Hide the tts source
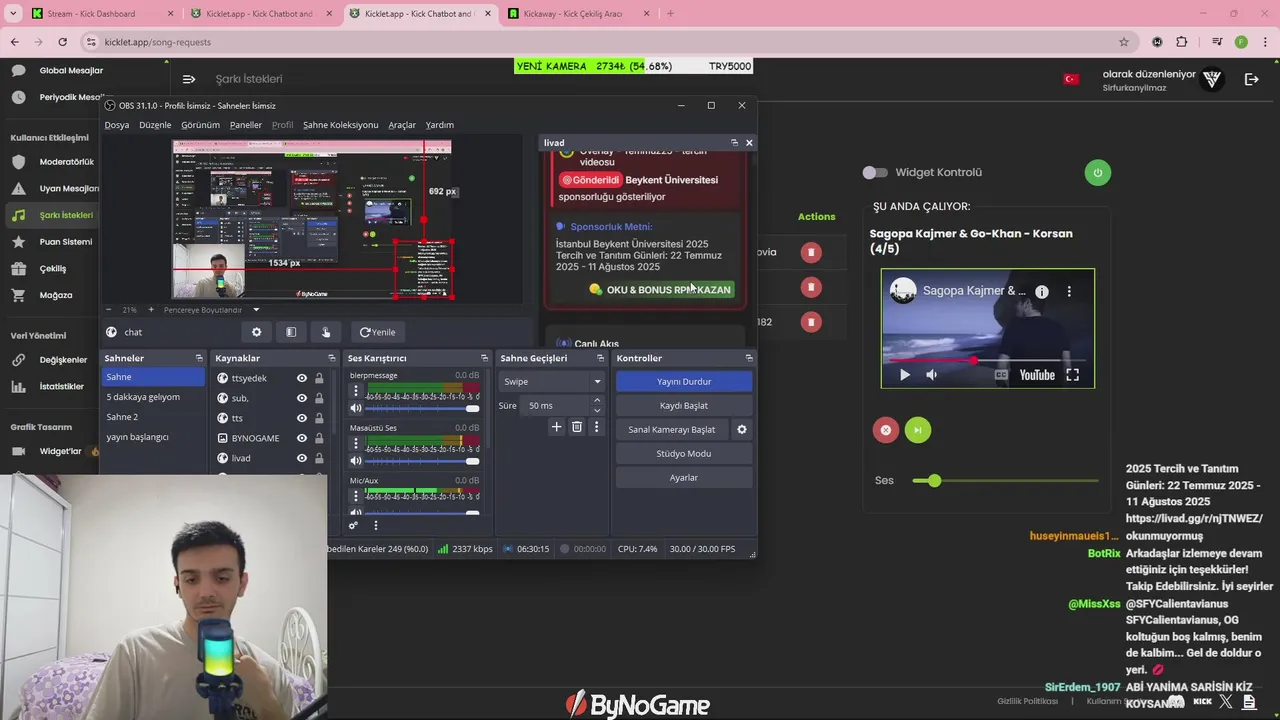This screenshot has height=720, width=1280. tap(301, 418)
